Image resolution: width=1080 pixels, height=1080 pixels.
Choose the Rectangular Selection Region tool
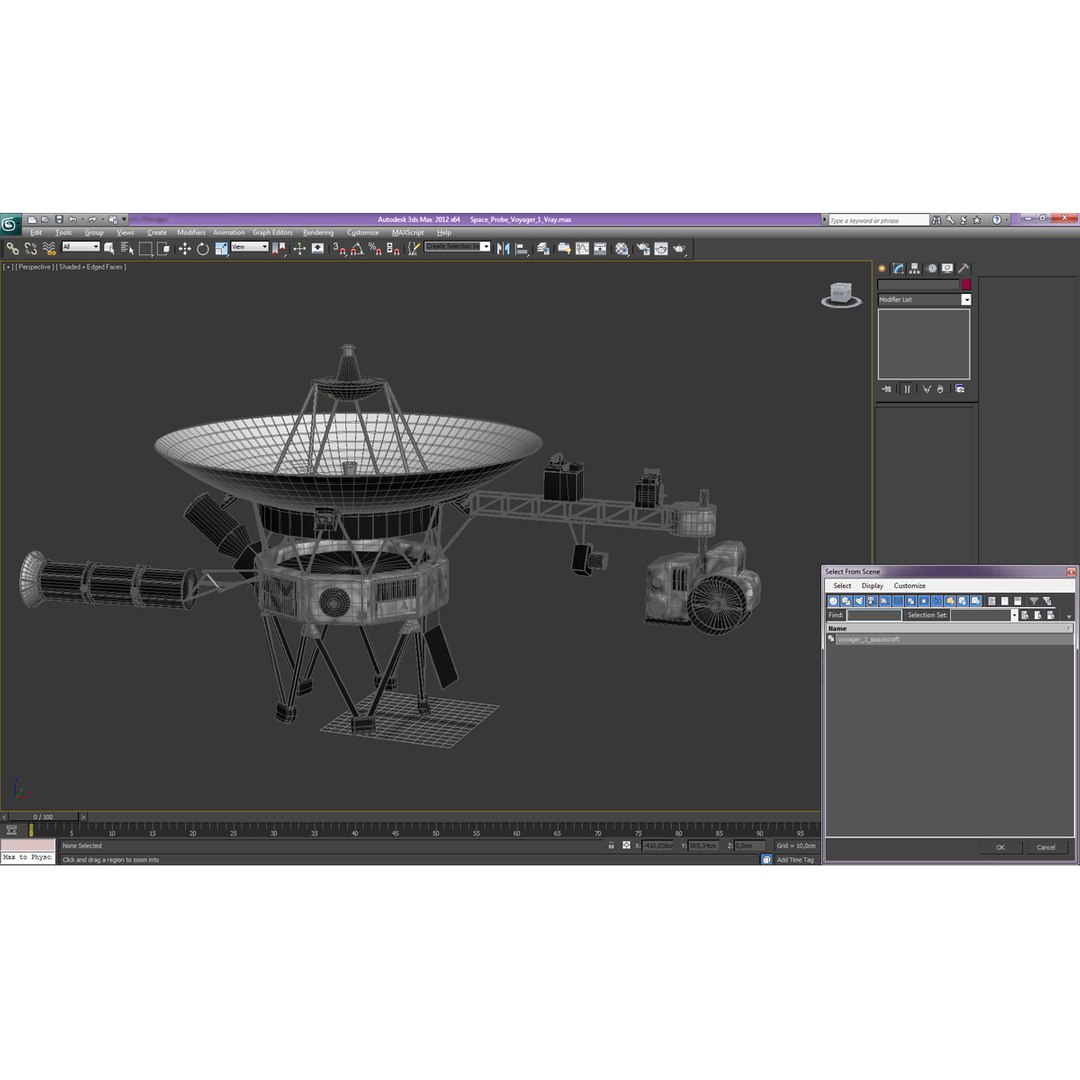click(x=145, y=249)
